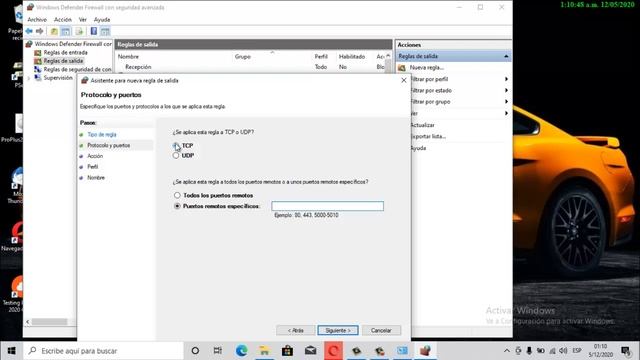Select the UDP radio button
The height and width of the screenshot is (360, 640).
[176, 156]
